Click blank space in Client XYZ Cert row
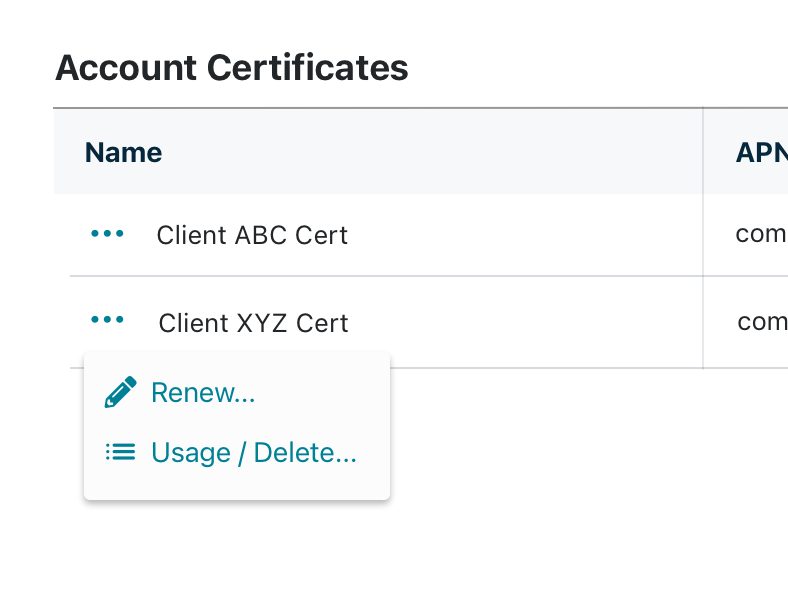 point(523,323)
